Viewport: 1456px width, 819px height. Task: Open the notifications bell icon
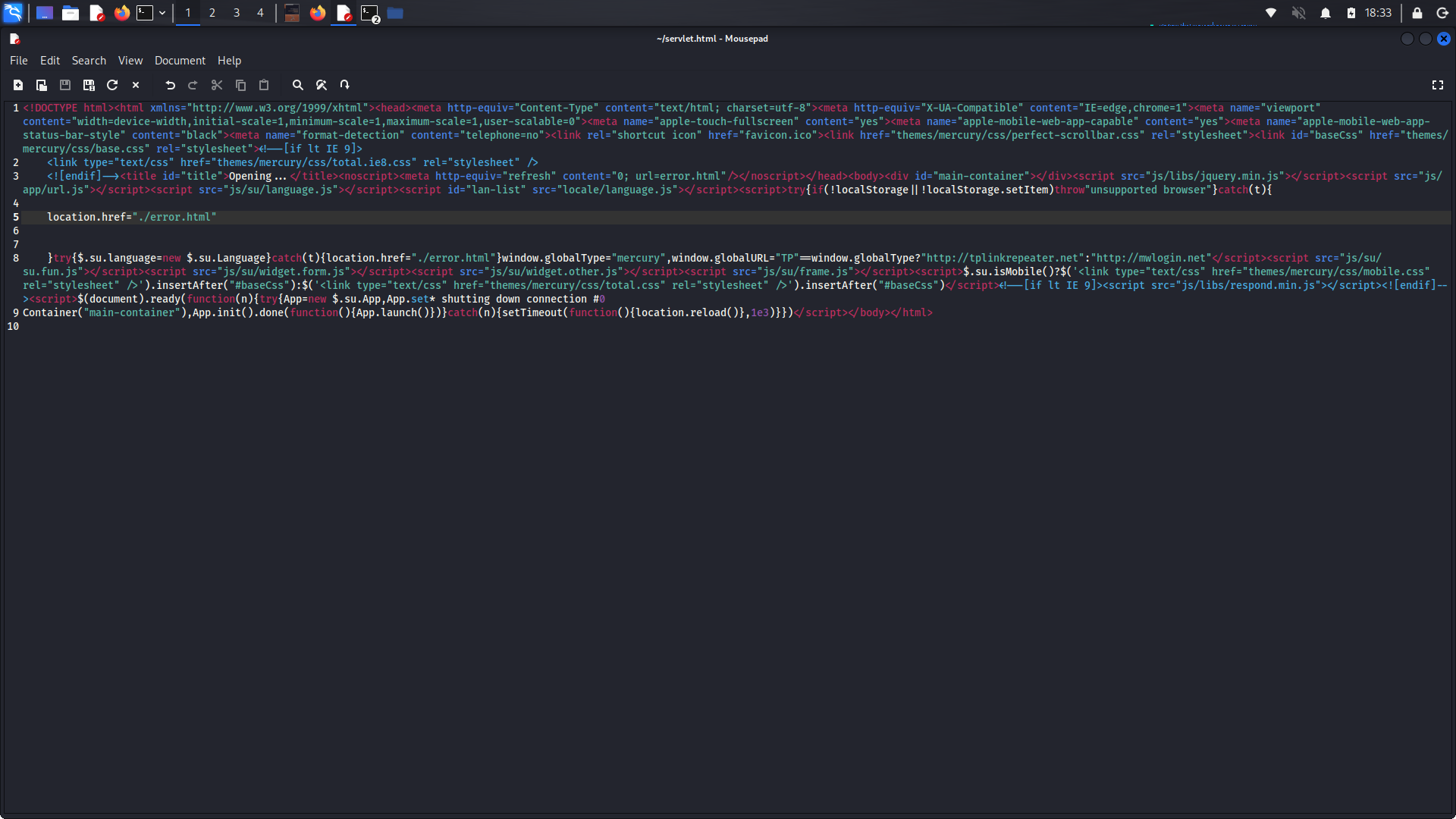click(1326, 13)
